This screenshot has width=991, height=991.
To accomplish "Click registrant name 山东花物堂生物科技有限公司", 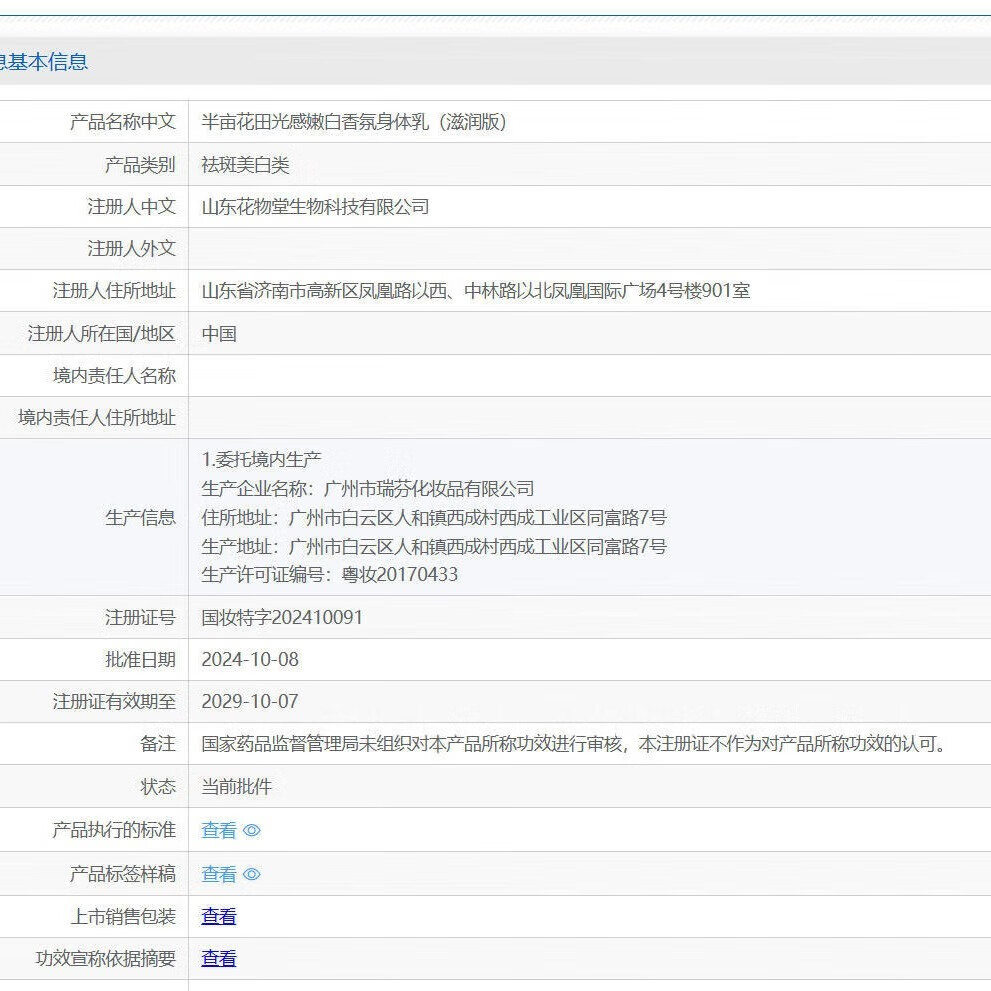I will coord(315,207).
